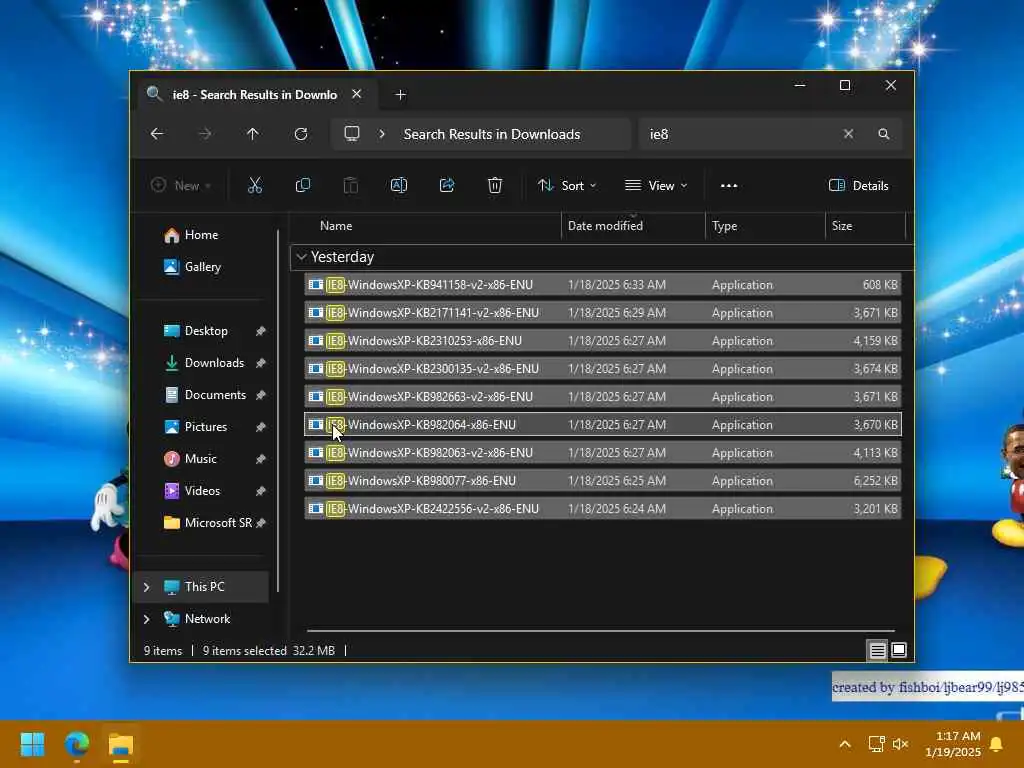Add a new Explorer tab
The height and width of the screenshot is (768, 1024).
point(400,95)
